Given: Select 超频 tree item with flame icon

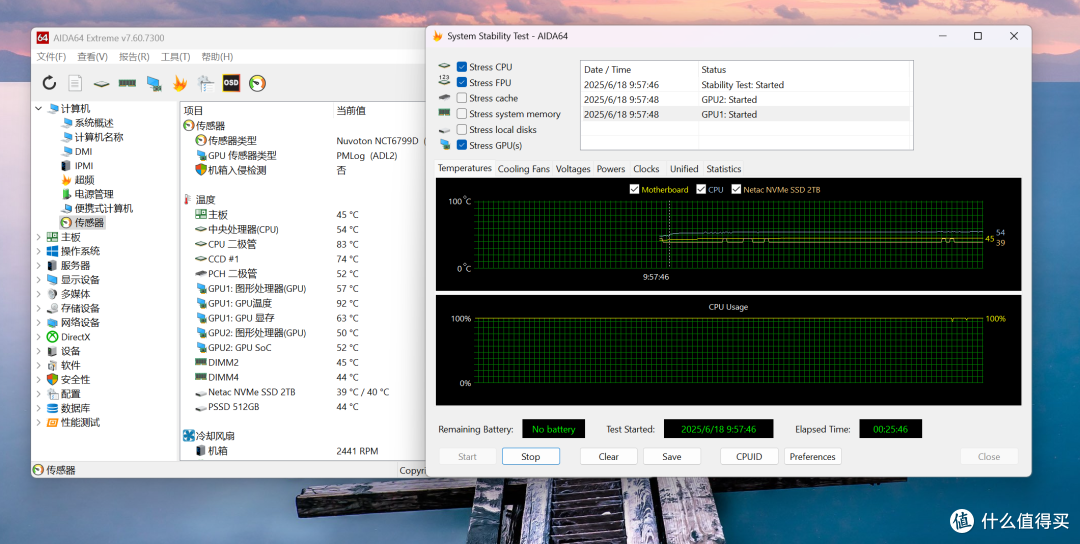Looking at the screenshot, I should coord(77,180).
